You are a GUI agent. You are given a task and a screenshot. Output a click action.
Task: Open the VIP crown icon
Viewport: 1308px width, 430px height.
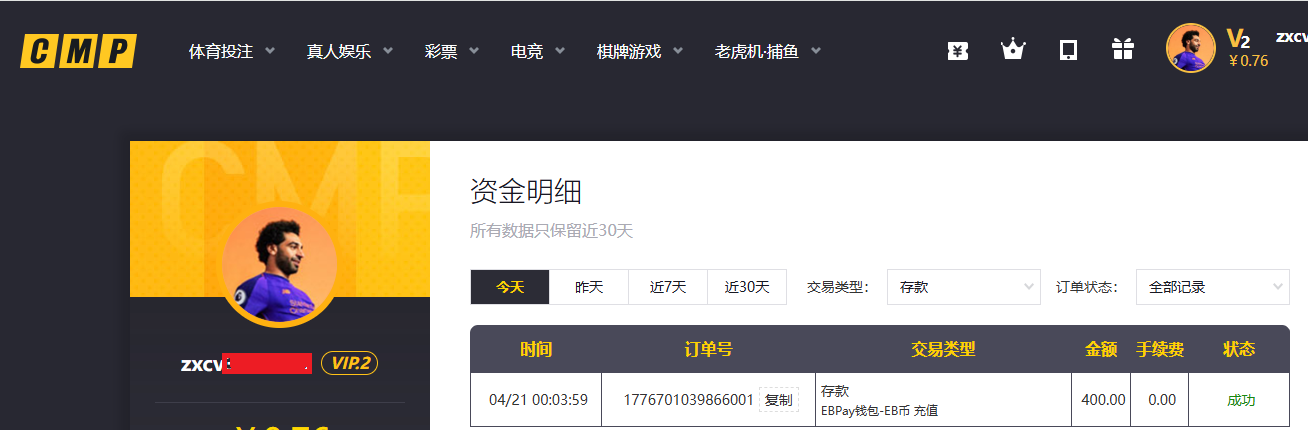1014,49
